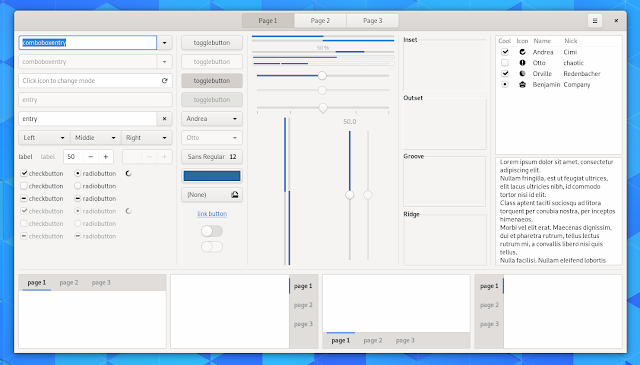Click the icon beside Andrea in list
This screenshot has height=365, width=640.
(522, 52)
